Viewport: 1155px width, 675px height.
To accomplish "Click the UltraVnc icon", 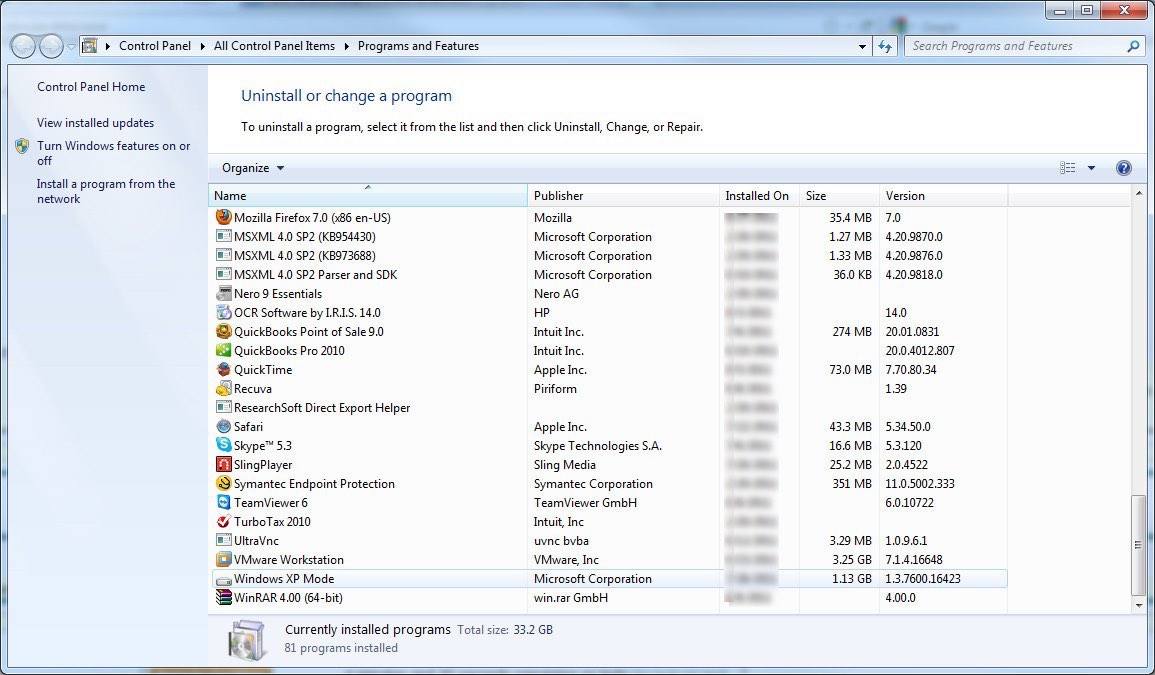I will click(223, 540).
